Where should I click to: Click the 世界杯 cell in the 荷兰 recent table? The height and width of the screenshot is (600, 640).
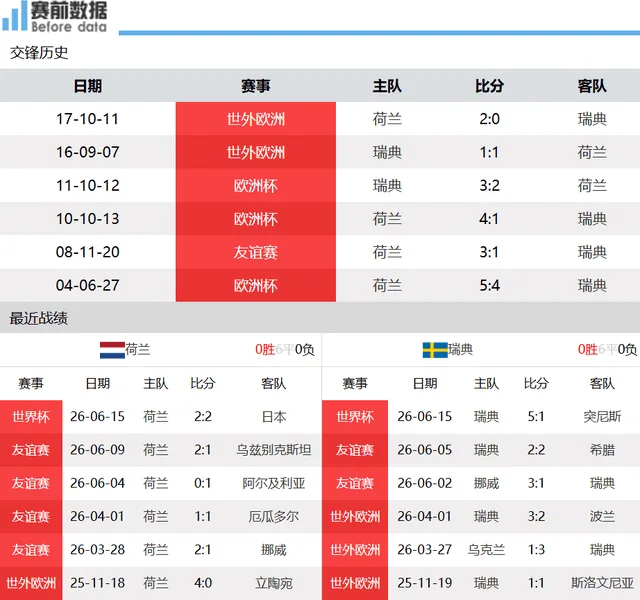point(31,417)
